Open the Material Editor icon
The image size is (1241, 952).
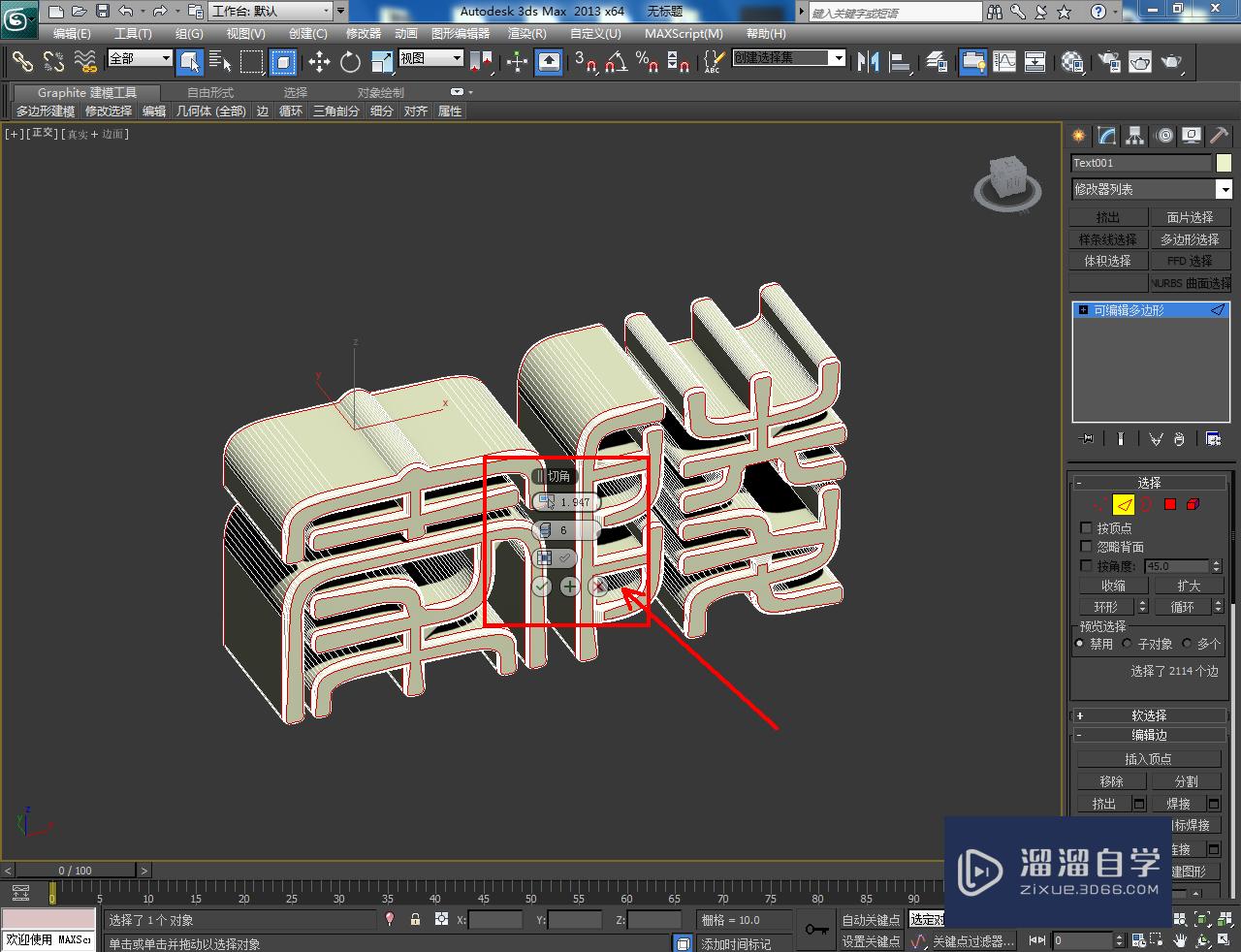(x=1072, y=62)
